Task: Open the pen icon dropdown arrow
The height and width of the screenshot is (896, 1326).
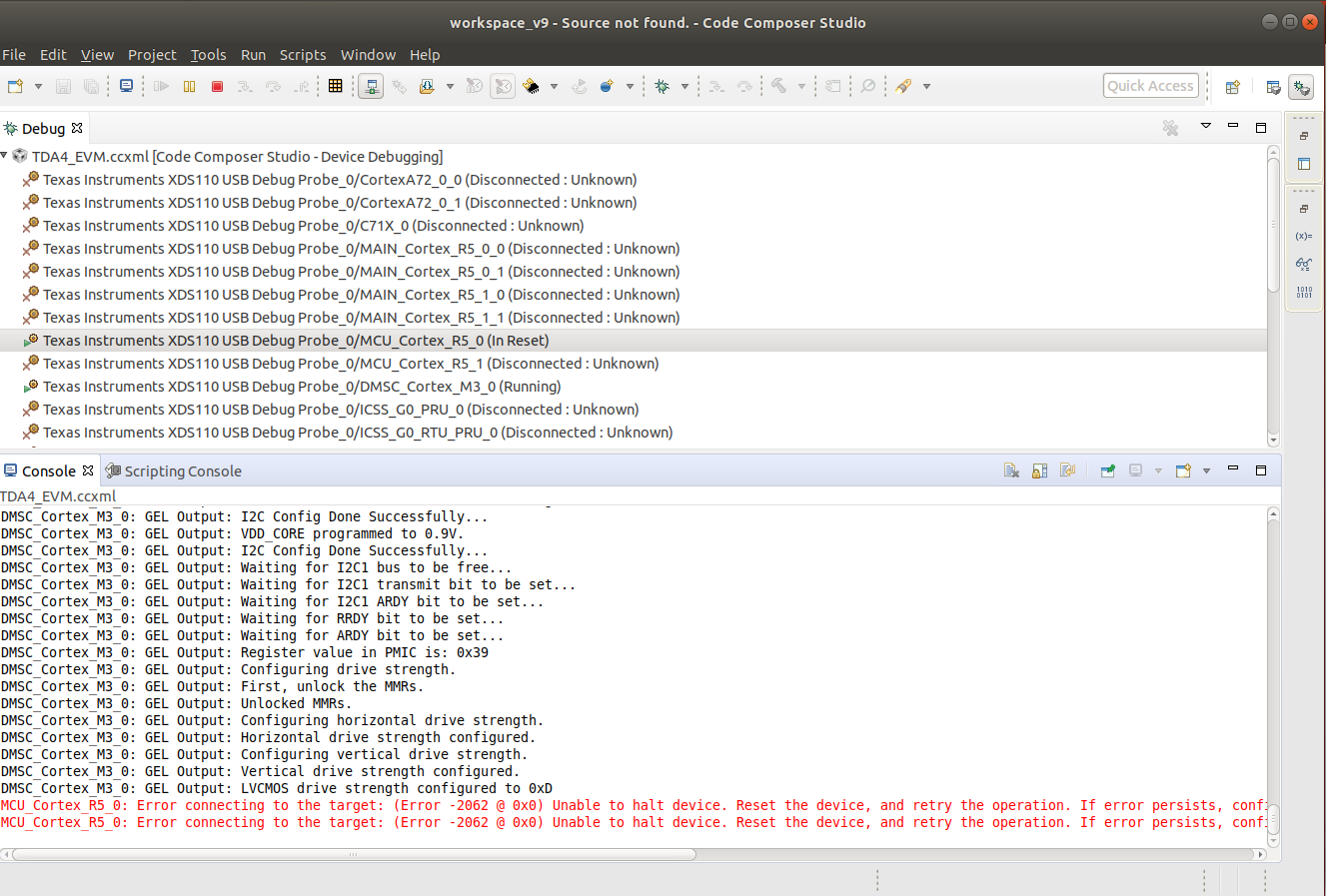Action: (926, 87)
